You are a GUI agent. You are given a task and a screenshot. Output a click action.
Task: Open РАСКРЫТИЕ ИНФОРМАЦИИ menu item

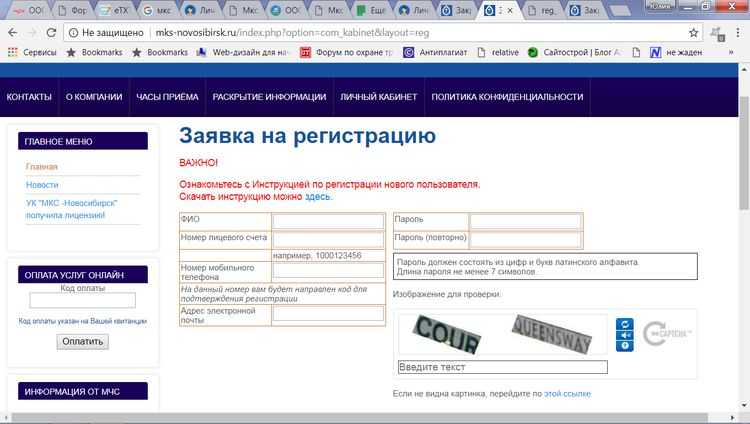coord(269,97)
